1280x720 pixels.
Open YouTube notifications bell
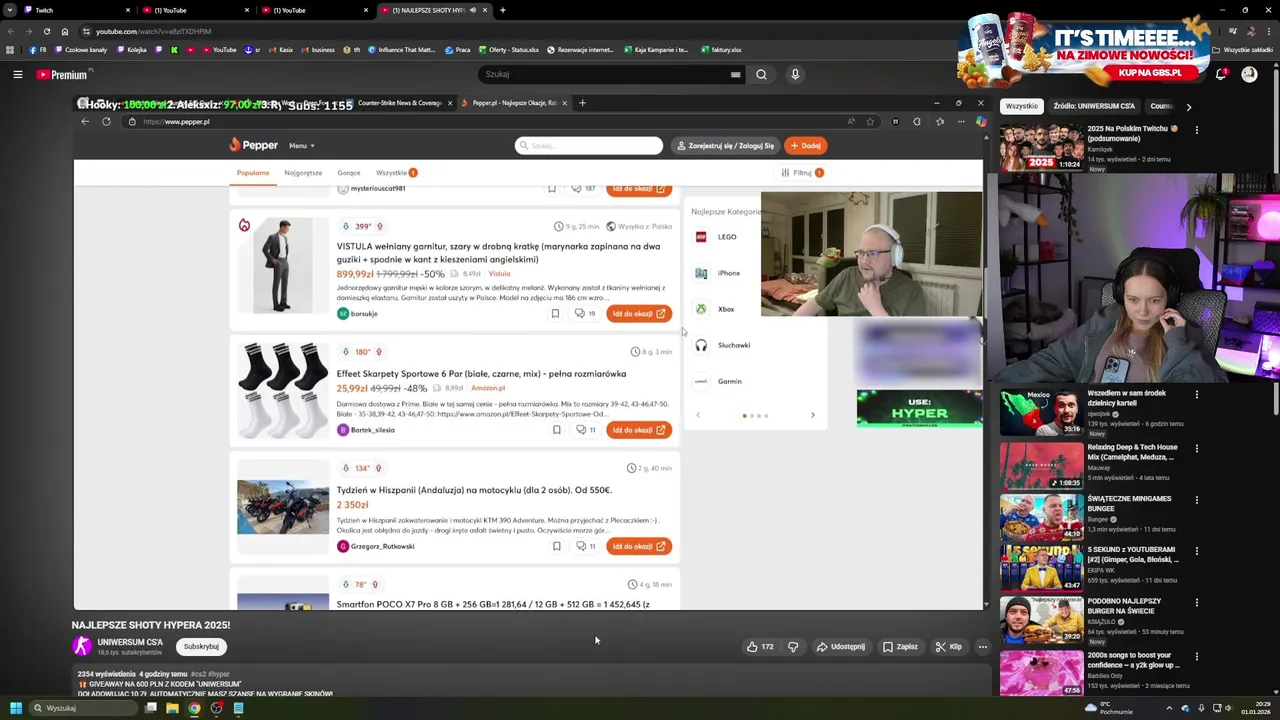click(x=1221, y=74)
